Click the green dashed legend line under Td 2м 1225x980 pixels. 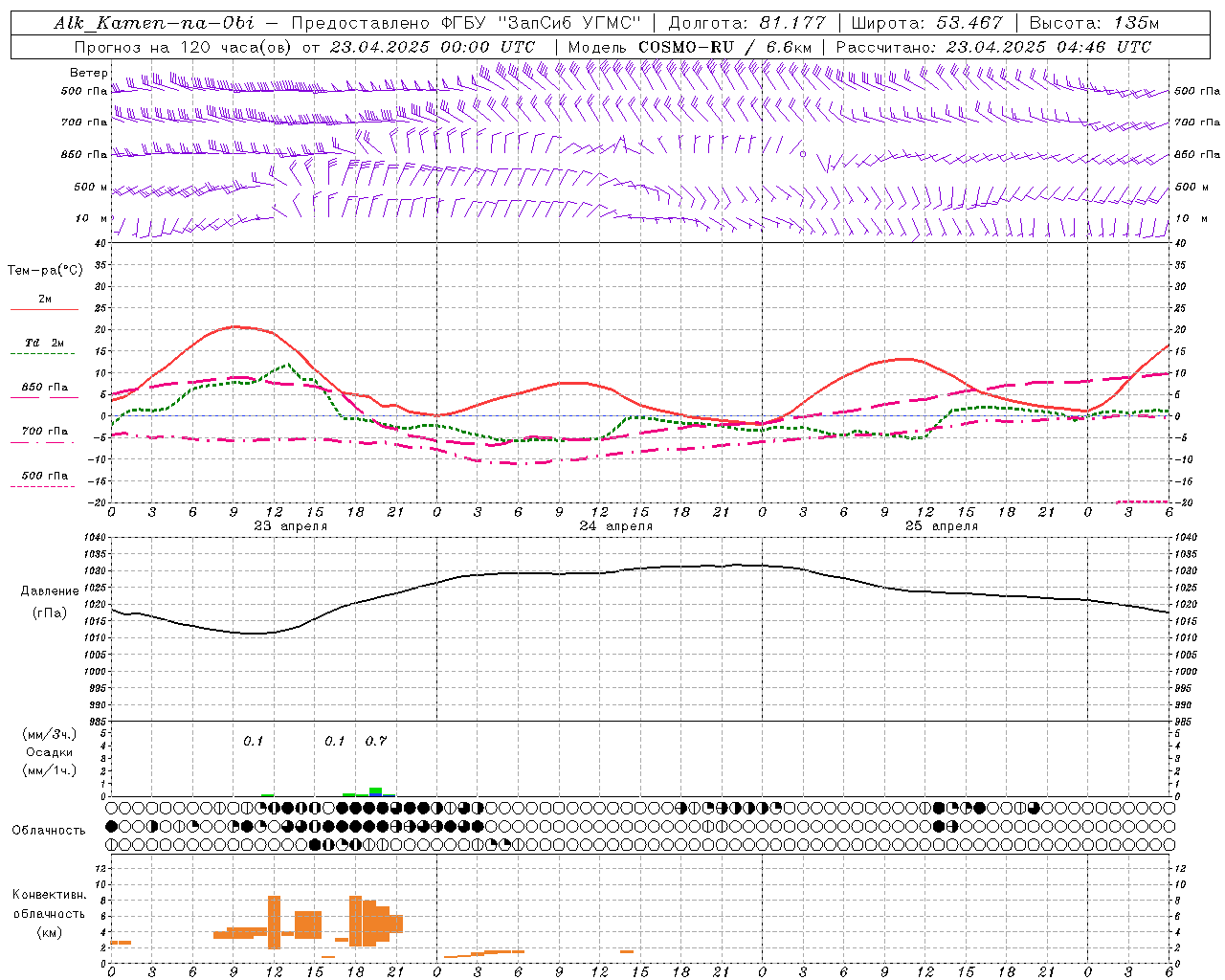[x=44, y=353]
